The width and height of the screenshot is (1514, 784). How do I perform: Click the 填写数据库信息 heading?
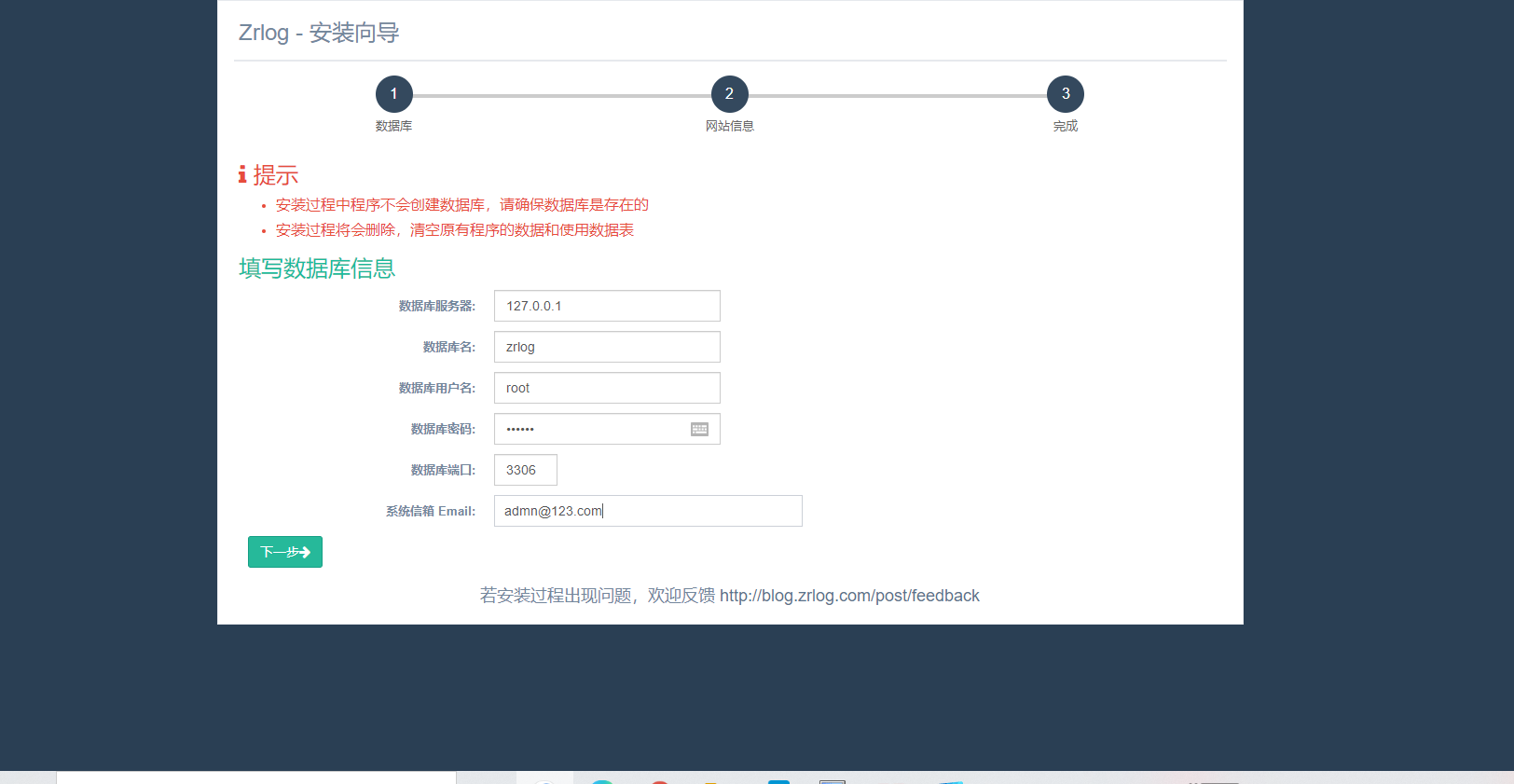pos(317,268)
